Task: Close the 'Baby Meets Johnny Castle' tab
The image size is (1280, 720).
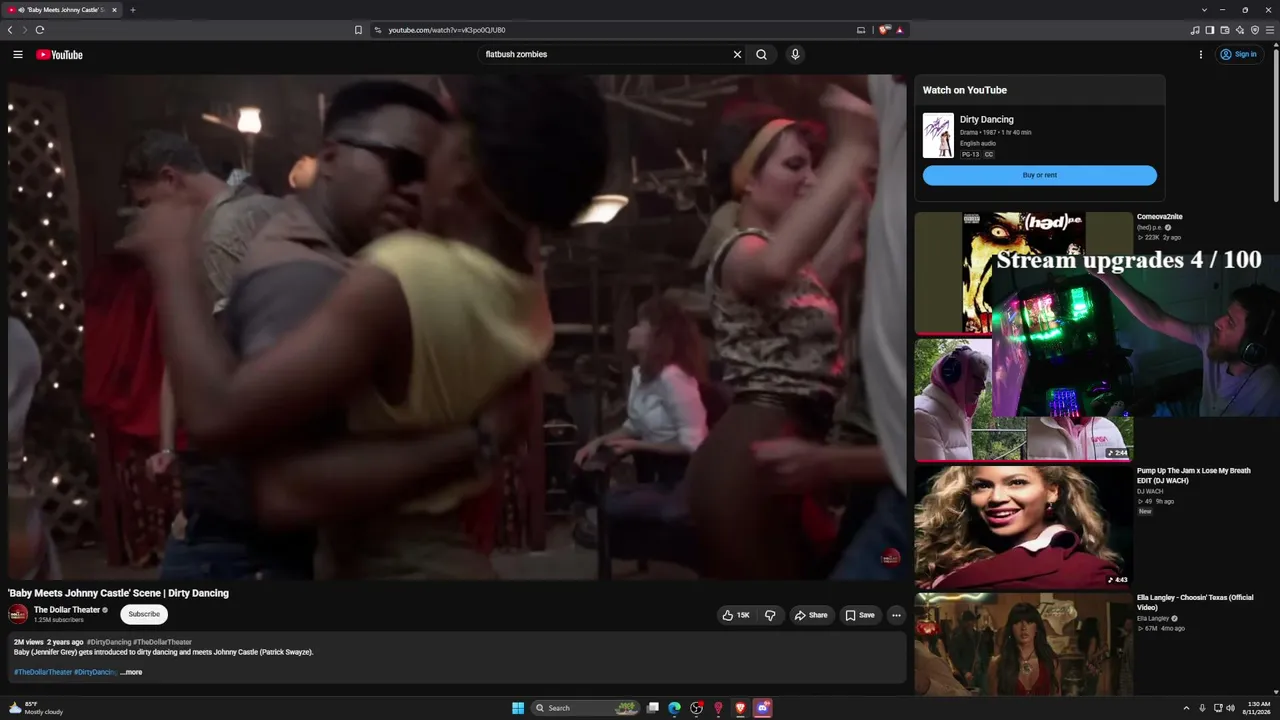Action: [114, 10]
